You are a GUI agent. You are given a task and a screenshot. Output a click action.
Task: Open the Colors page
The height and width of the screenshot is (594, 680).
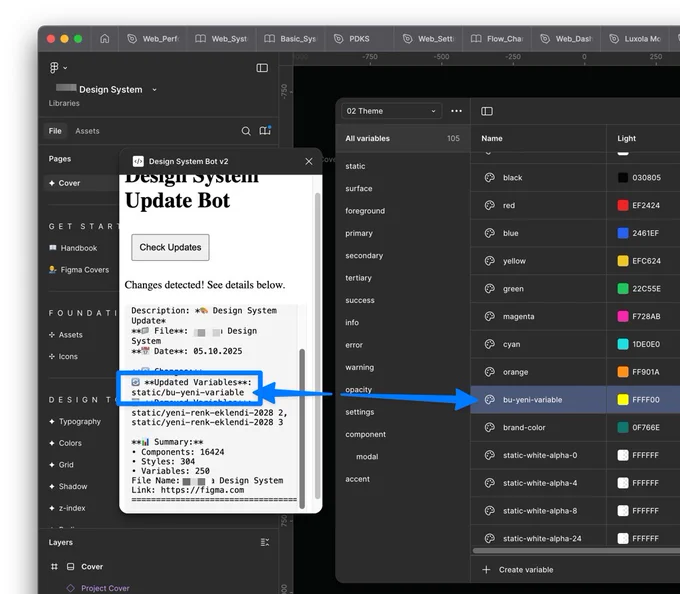coord(70,443)
